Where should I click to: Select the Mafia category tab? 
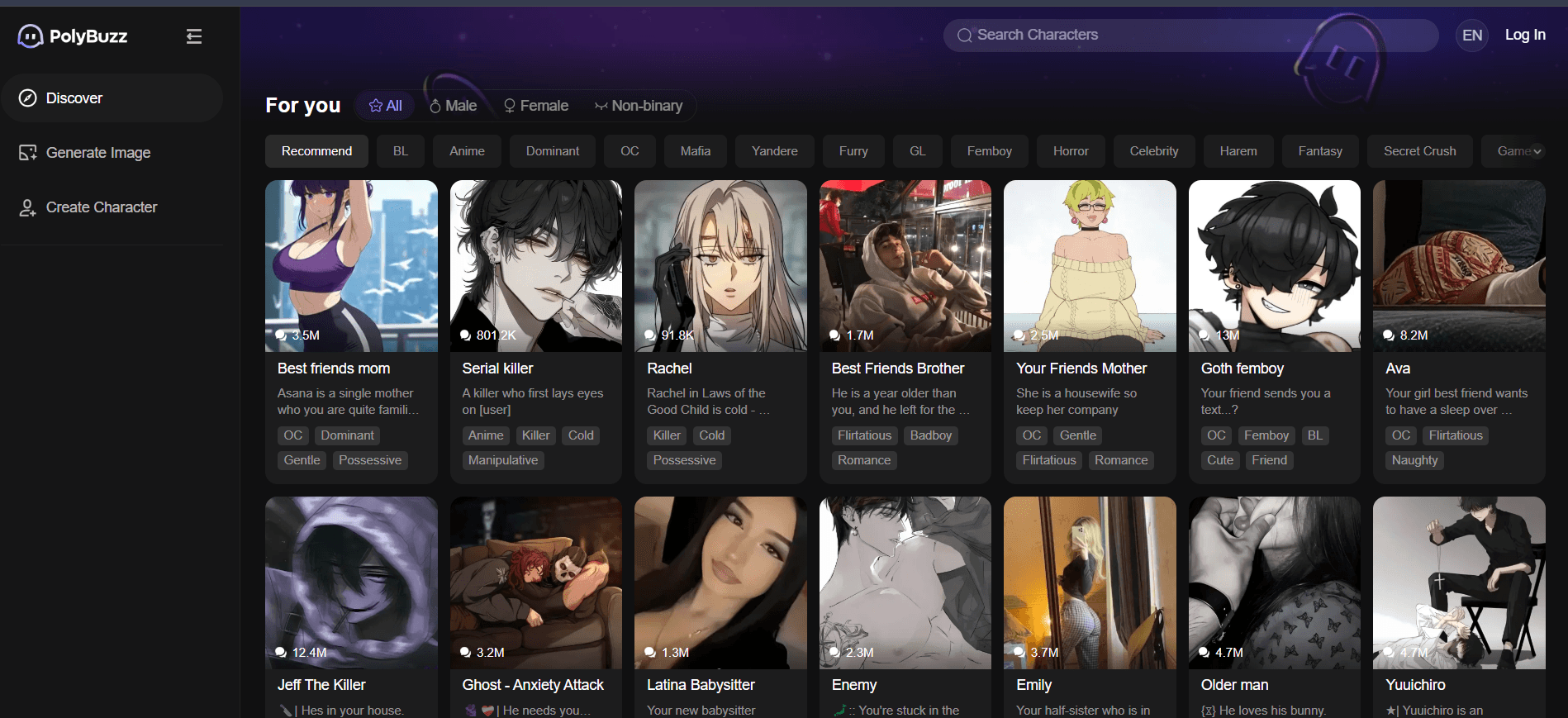point(696,151)
